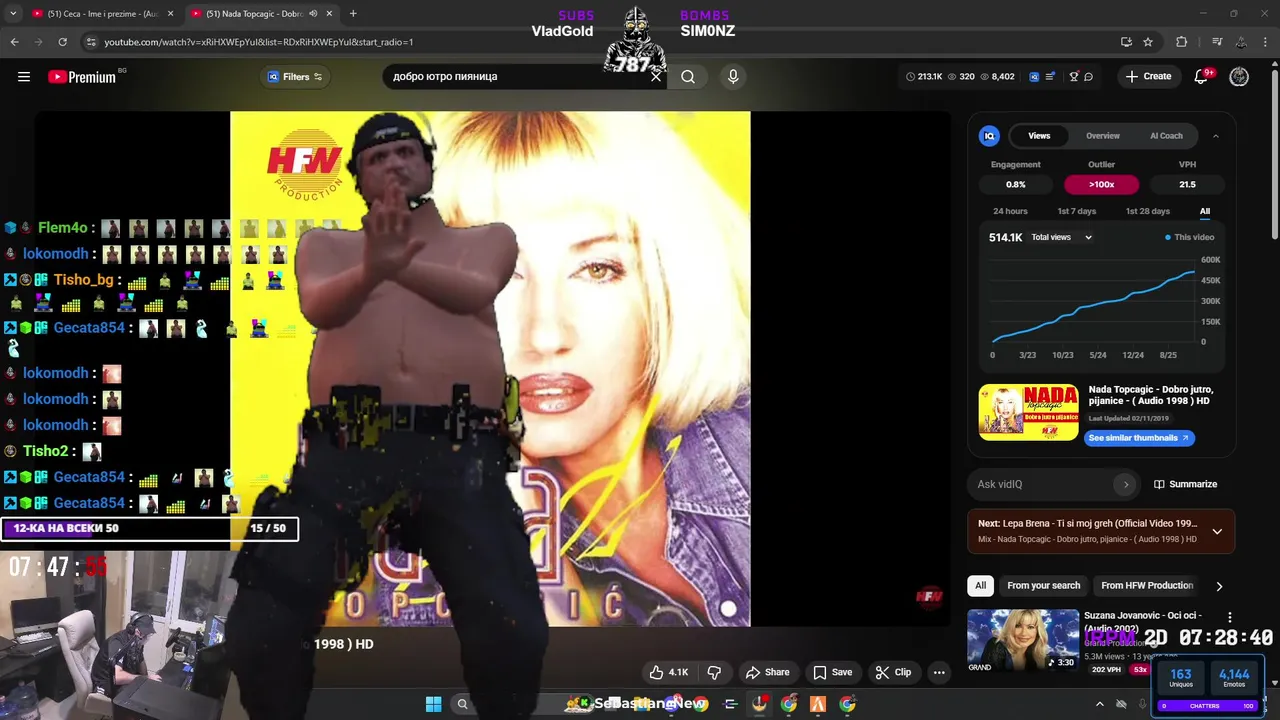Switch to AI Coach tab
1280x720 pixels.
pos(1166,136)
